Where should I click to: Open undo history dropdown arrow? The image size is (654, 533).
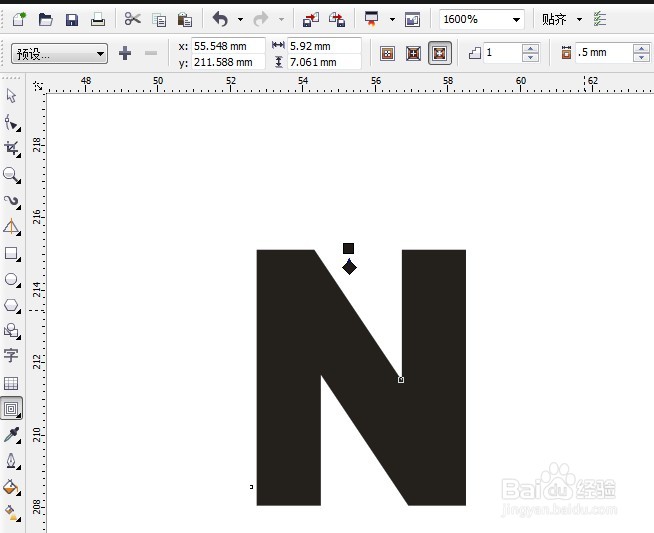click(x=240, y=19)
